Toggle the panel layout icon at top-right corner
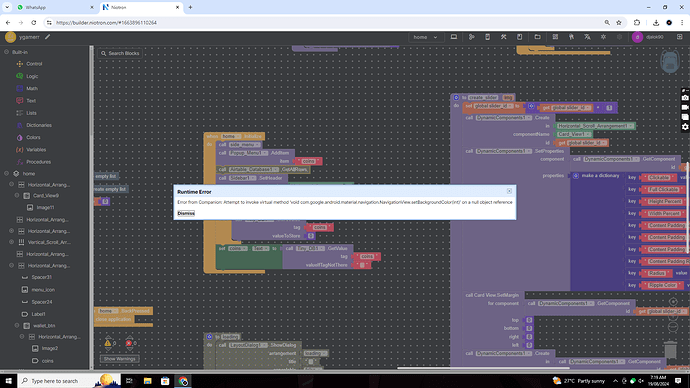Screen dimensions: 690x388 point(679,37)
